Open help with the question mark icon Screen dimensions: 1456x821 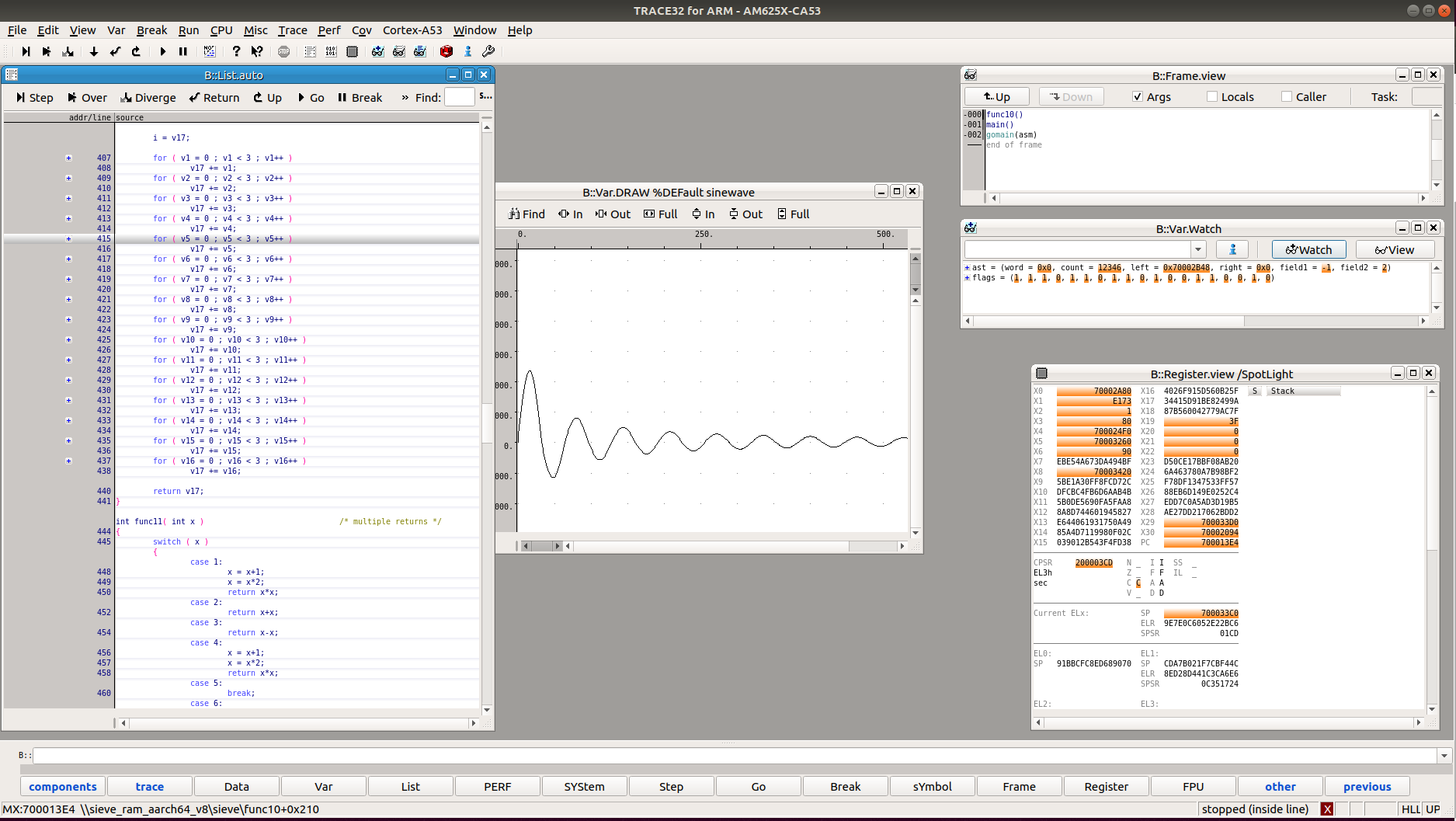pos(236,51)
